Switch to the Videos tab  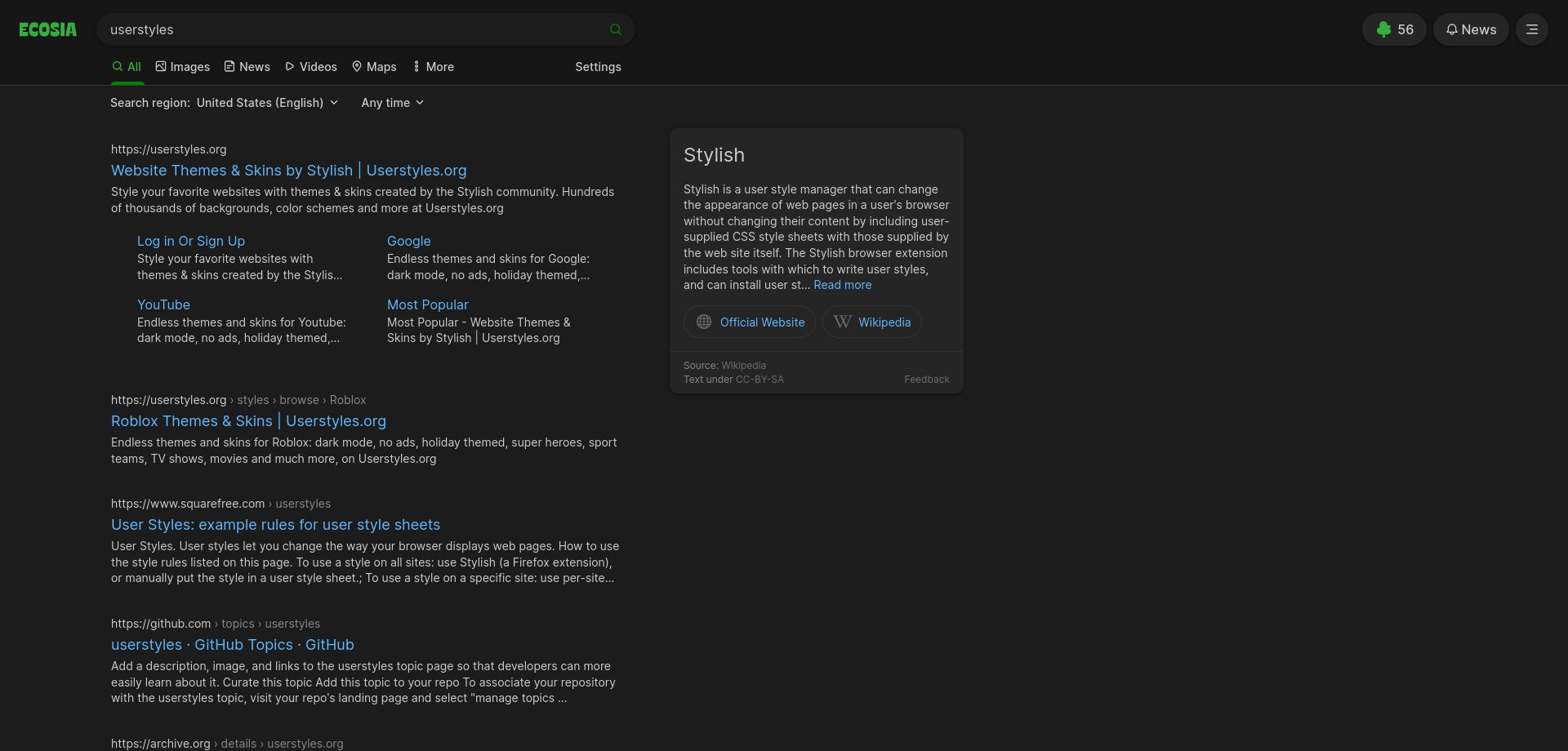pyautogui.click(x=311, y=67)
